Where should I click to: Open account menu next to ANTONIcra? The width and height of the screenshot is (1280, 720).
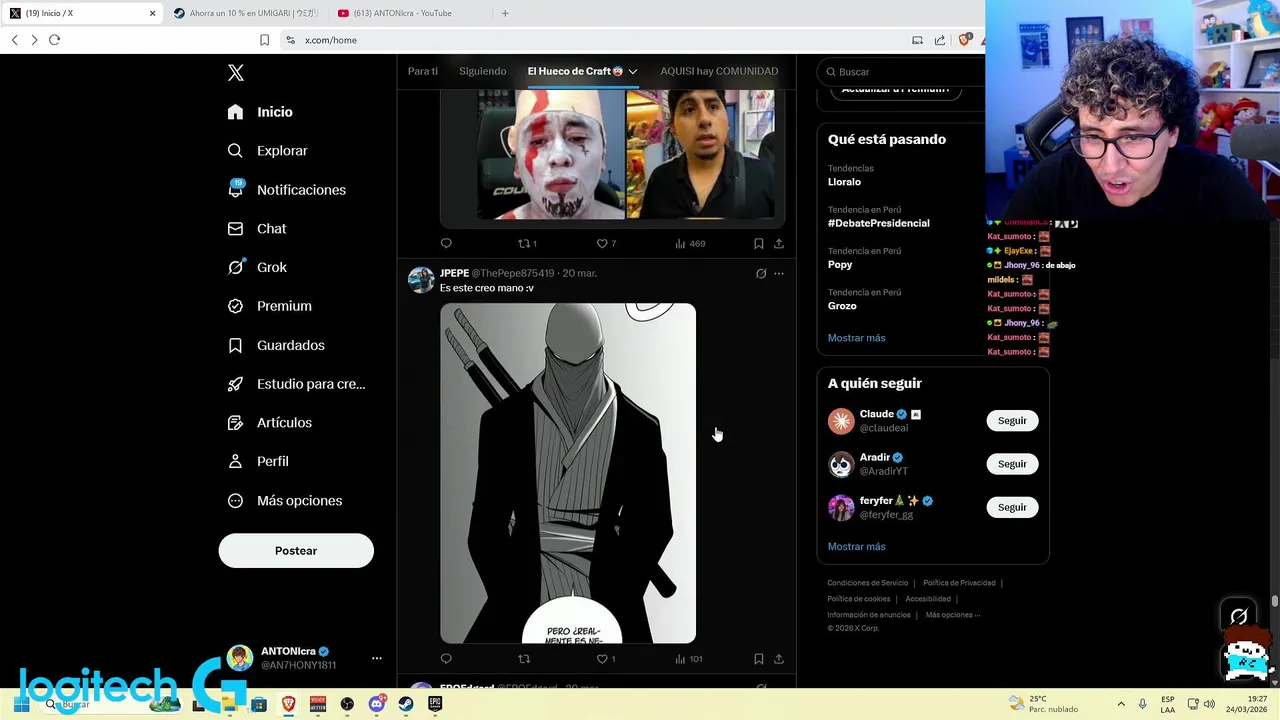pos(377,658)
